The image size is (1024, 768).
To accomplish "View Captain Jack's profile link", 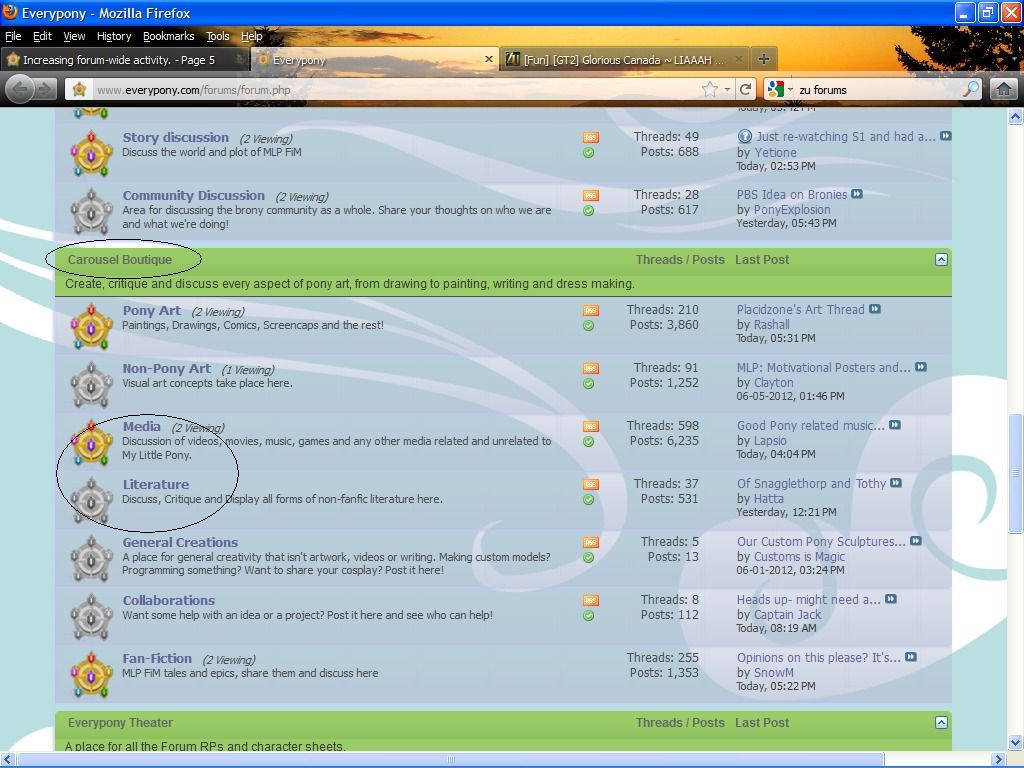I will [x=787, y=615].
